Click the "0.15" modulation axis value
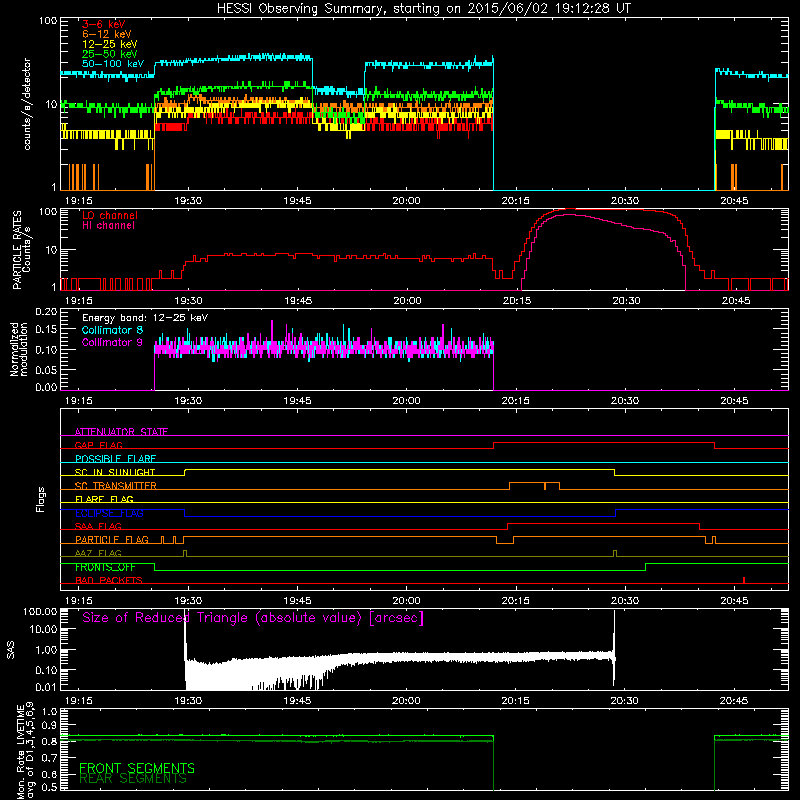Viewport: 800px width, 800px height. tap(46, 330)
